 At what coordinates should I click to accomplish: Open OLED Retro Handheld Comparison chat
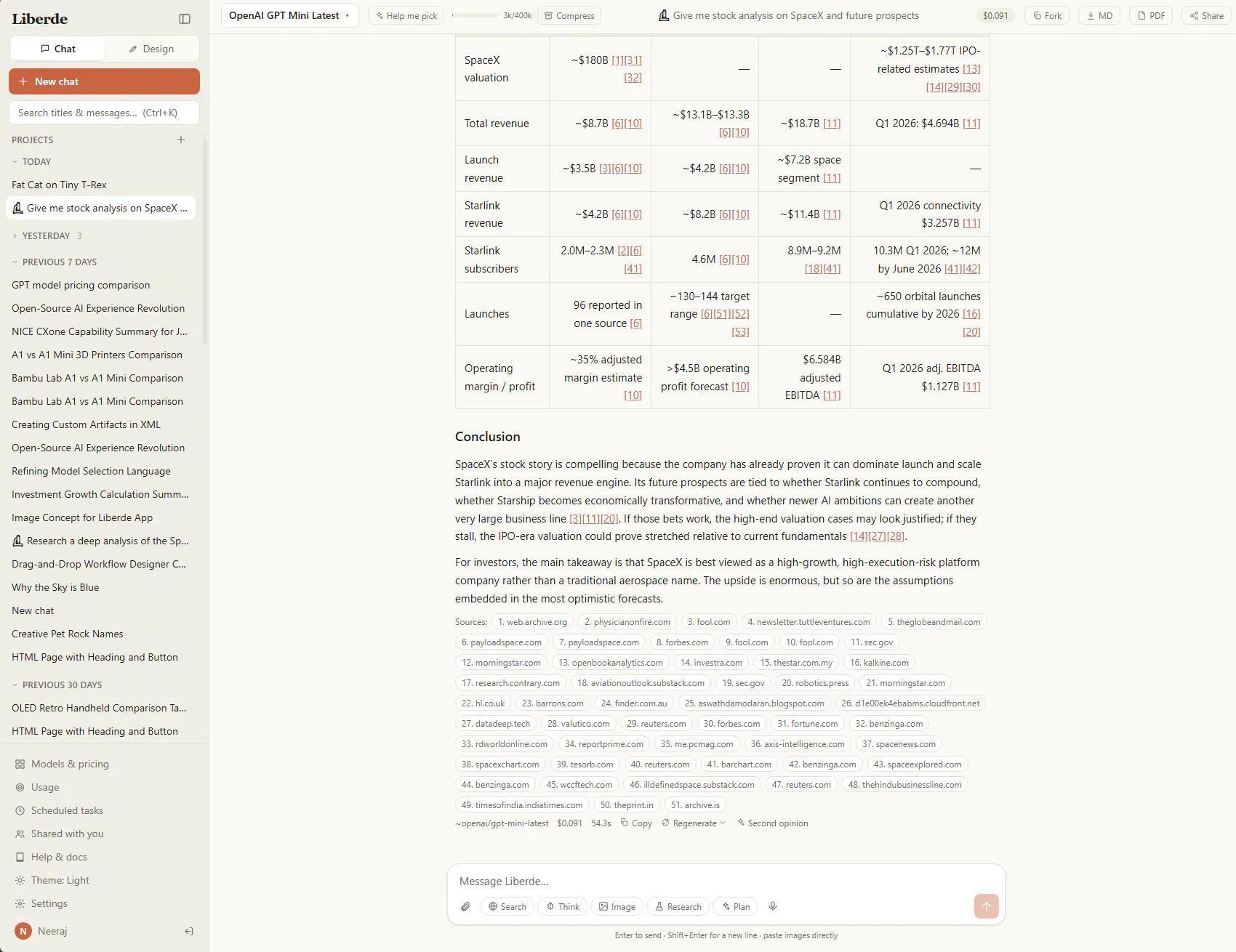100,708
